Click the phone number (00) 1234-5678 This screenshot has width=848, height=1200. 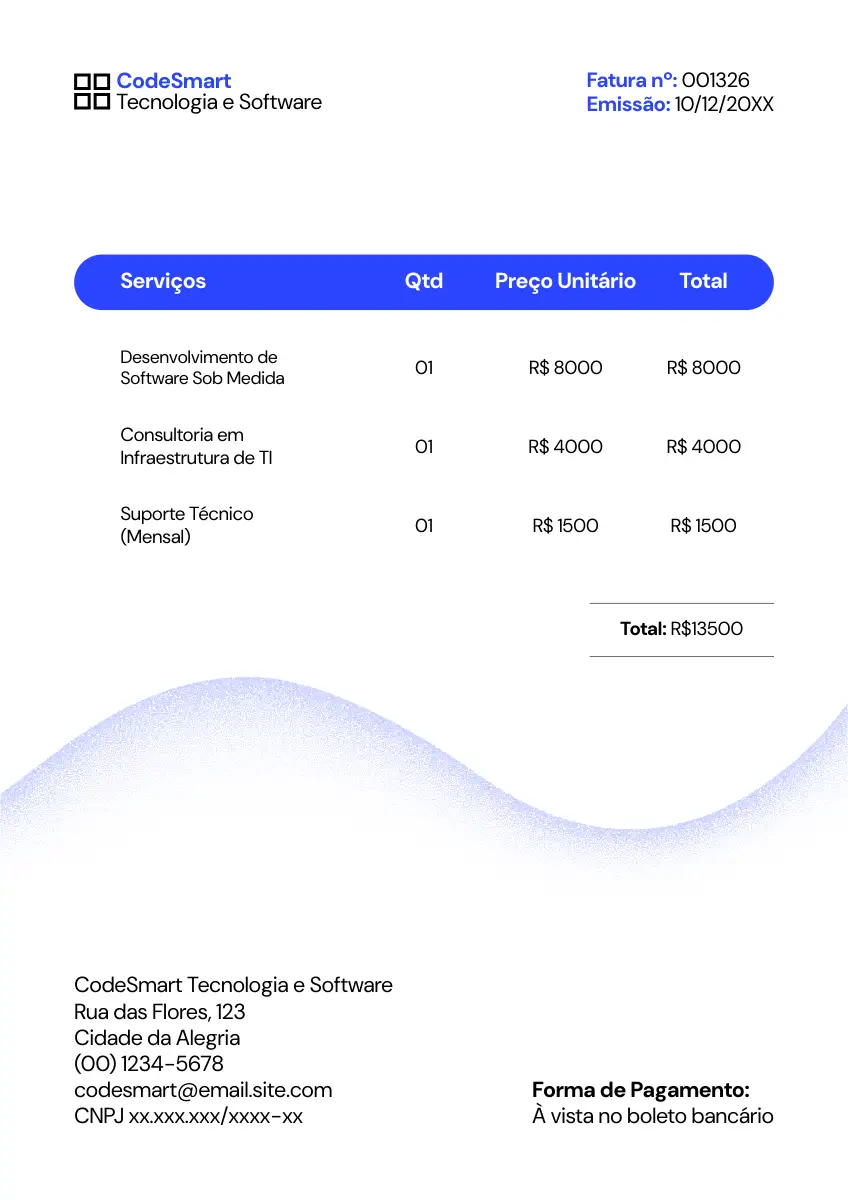[149, 1063]
